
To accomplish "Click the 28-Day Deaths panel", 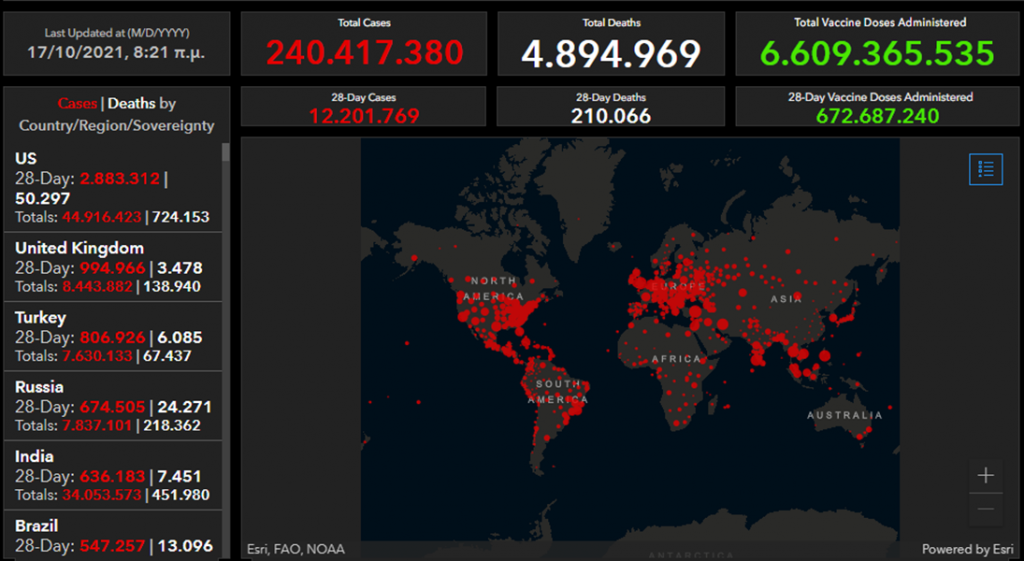I will click(x=611, y=107).
